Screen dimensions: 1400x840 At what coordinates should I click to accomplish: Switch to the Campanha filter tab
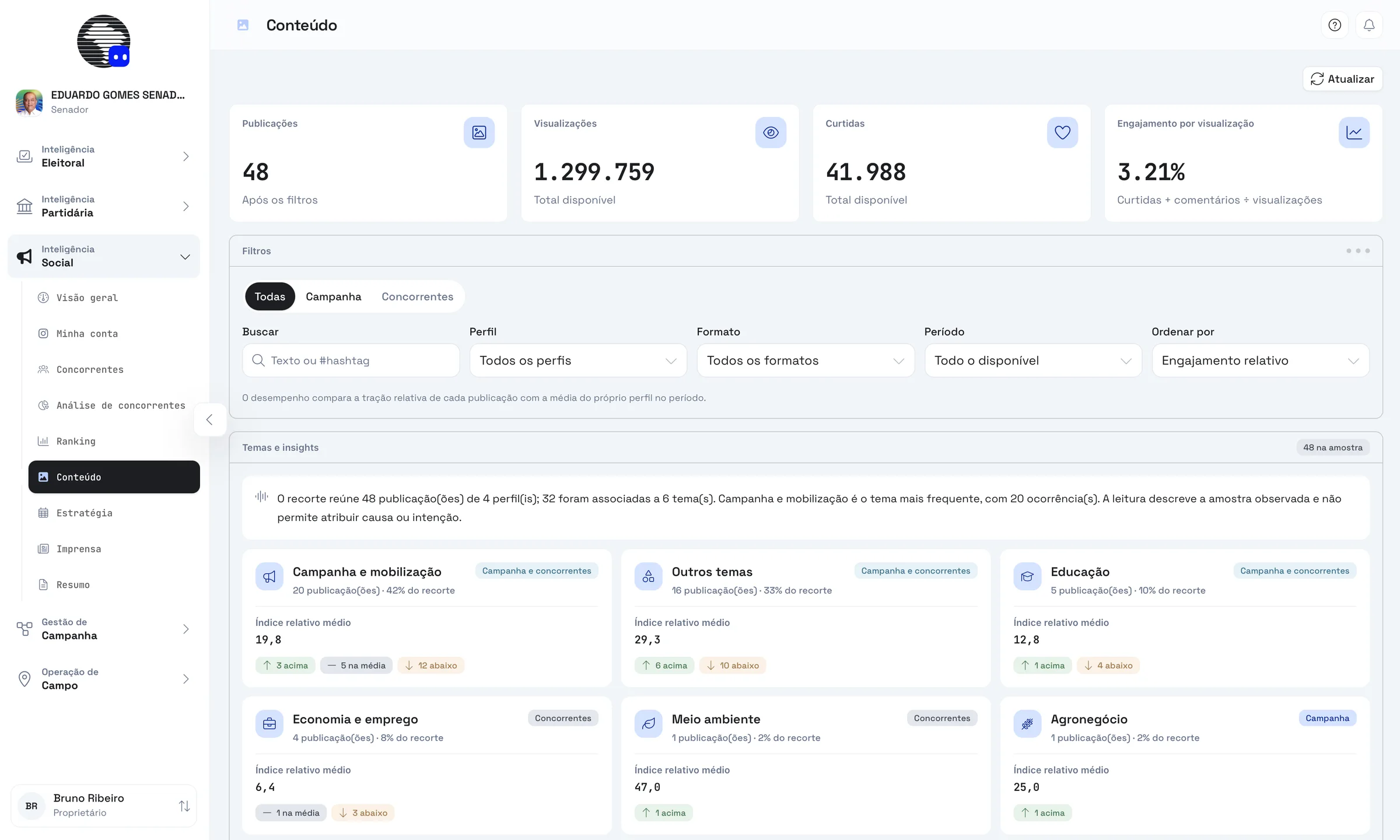pyautogui.click(x=334, y=296)
